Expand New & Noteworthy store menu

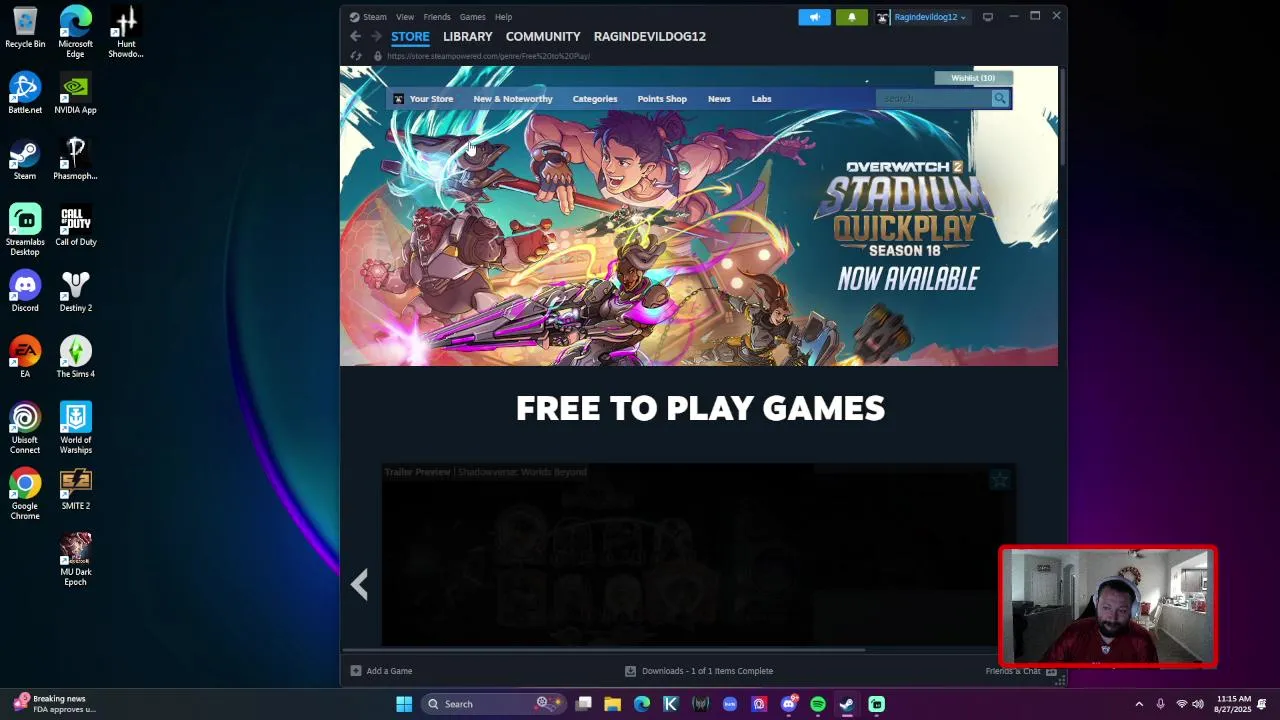(x=513, y=99)
